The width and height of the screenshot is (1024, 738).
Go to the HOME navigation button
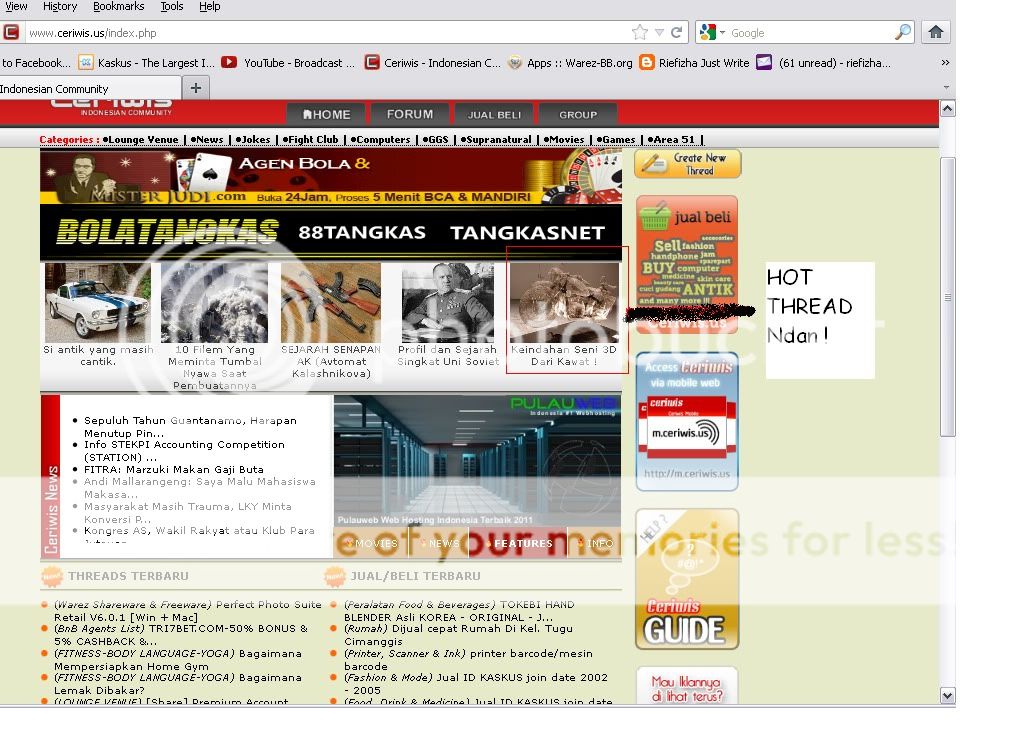pos(327,114)
